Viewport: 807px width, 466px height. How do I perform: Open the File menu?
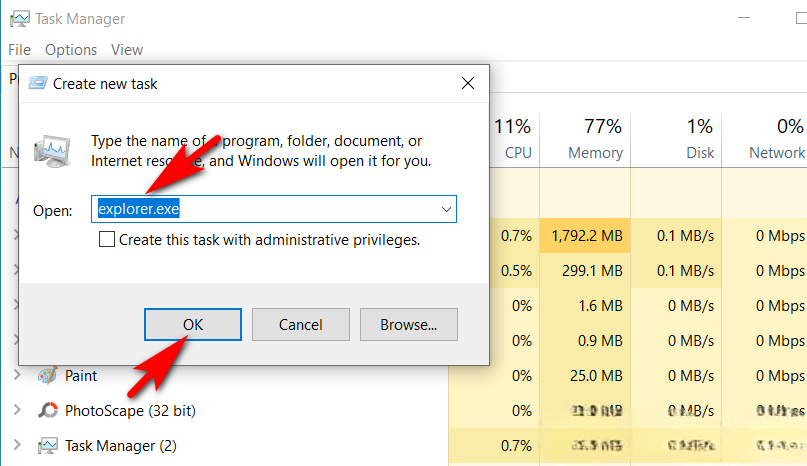pos(20,49)
